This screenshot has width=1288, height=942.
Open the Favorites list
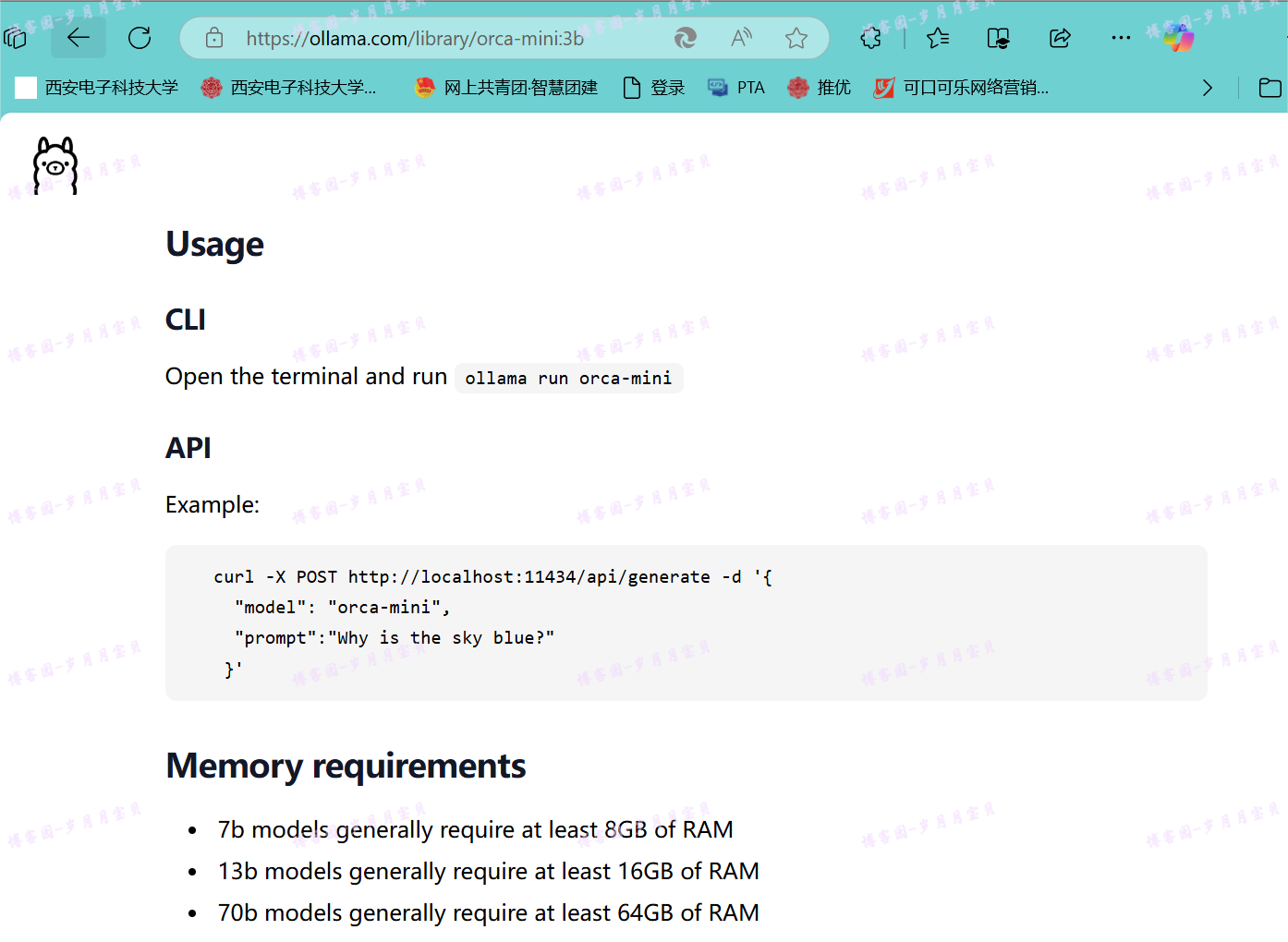coord(938,38)
